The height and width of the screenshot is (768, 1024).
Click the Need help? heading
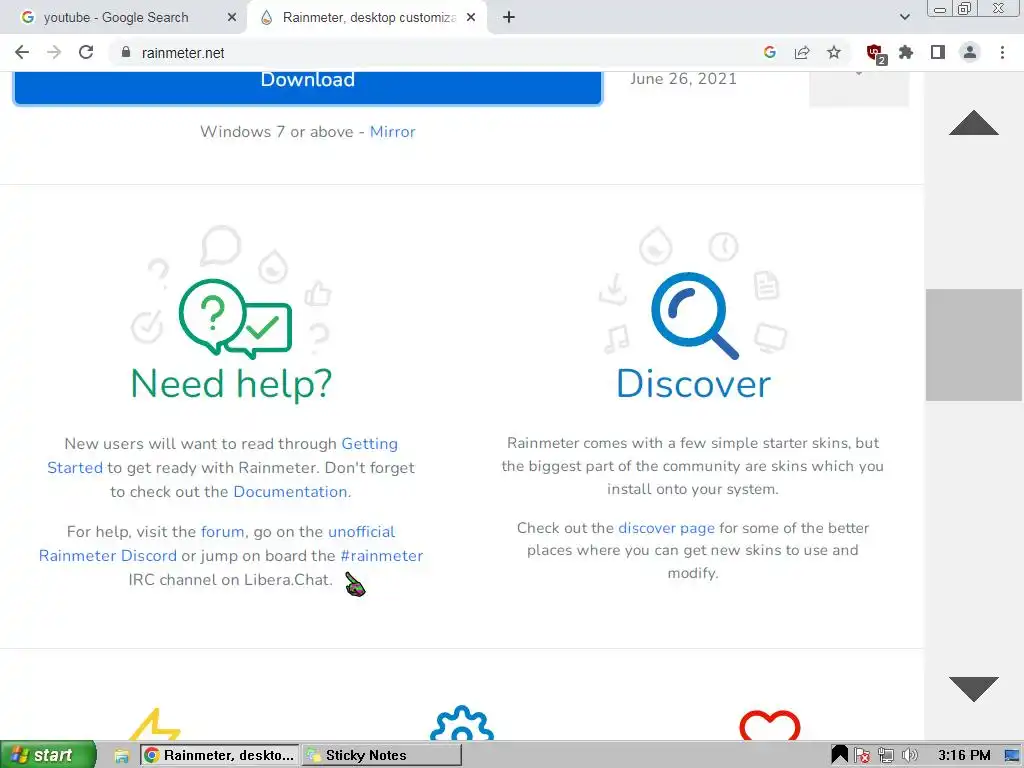(x=232, y=384)
